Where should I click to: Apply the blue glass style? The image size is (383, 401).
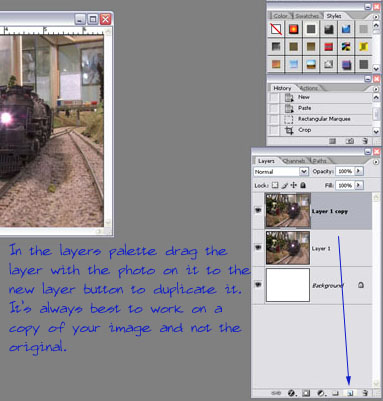click(x=346, y=29)
